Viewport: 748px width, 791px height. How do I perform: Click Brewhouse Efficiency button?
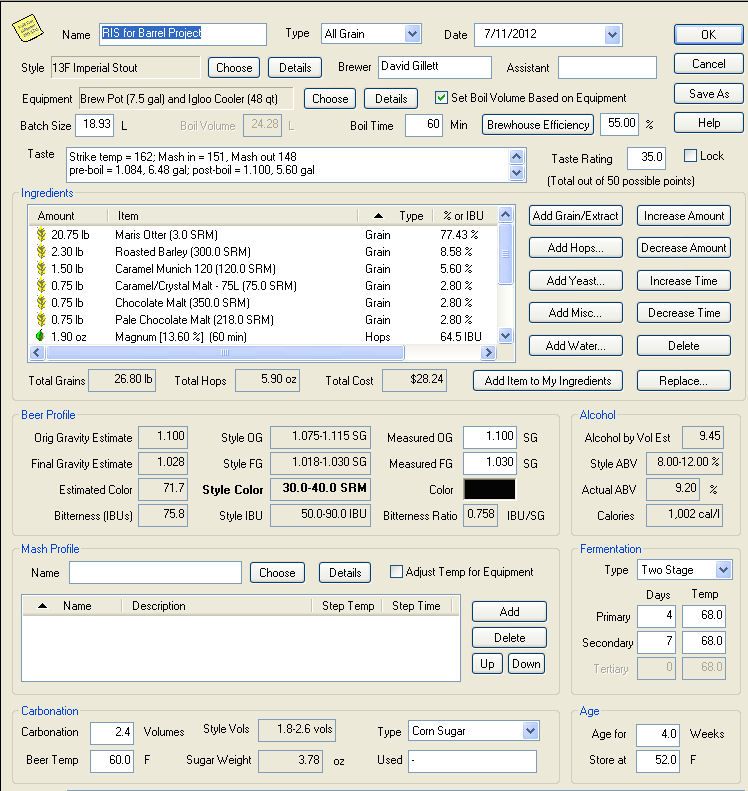pyautogui.click(x=538, y=125)
